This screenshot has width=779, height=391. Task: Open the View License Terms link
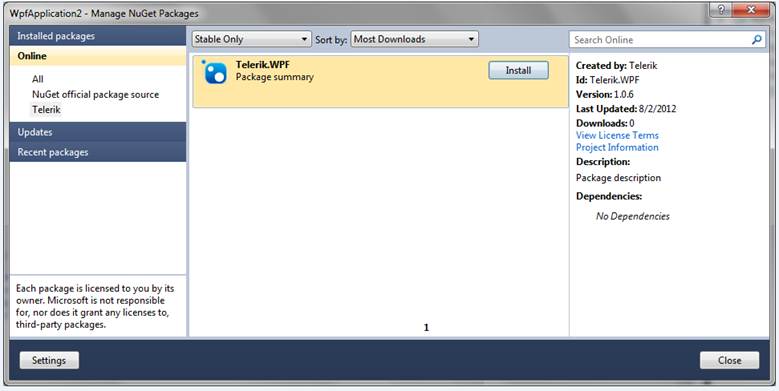[617, 135]
